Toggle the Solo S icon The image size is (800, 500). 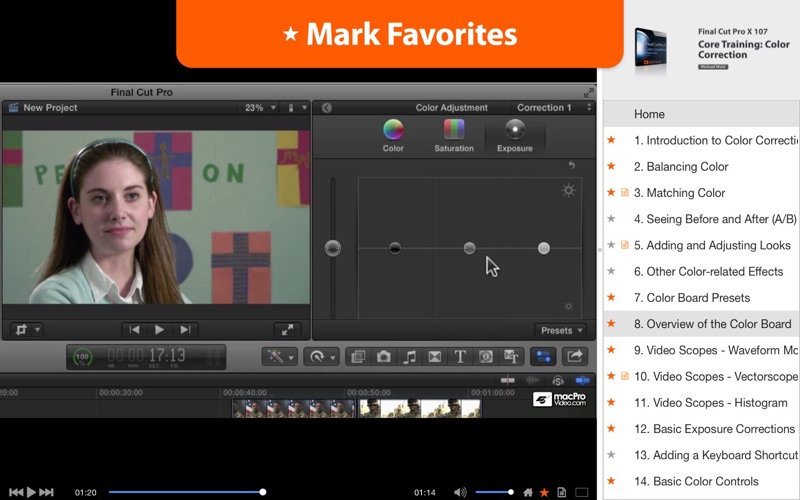(558, 381)
